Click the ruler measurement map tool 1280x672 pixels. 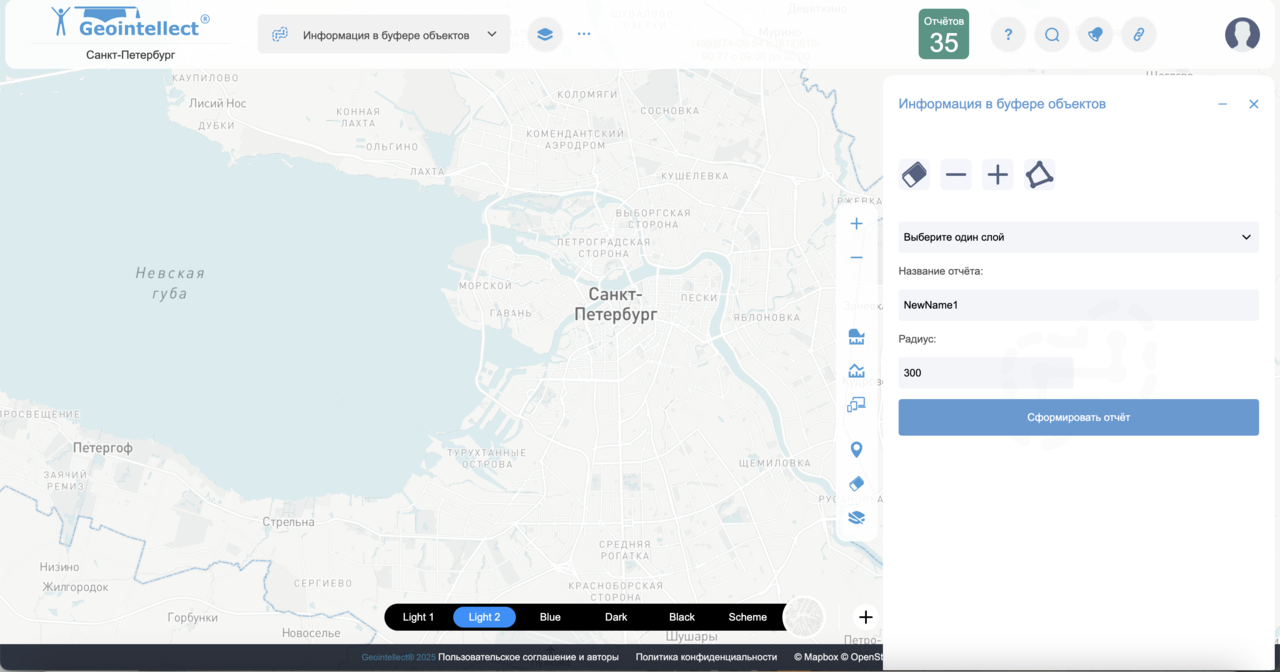(x=856, y=336)
